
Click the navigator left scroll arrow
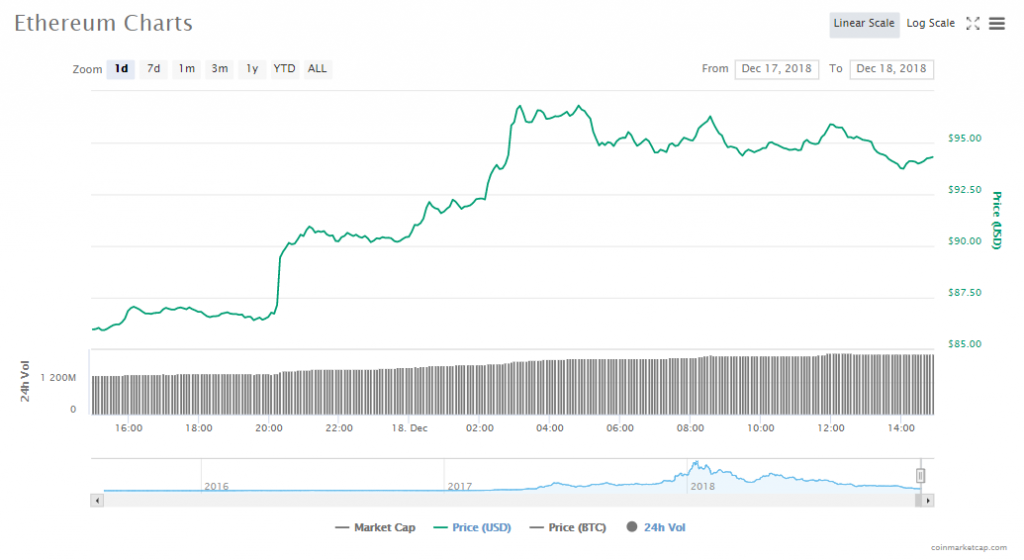(97, 499)
